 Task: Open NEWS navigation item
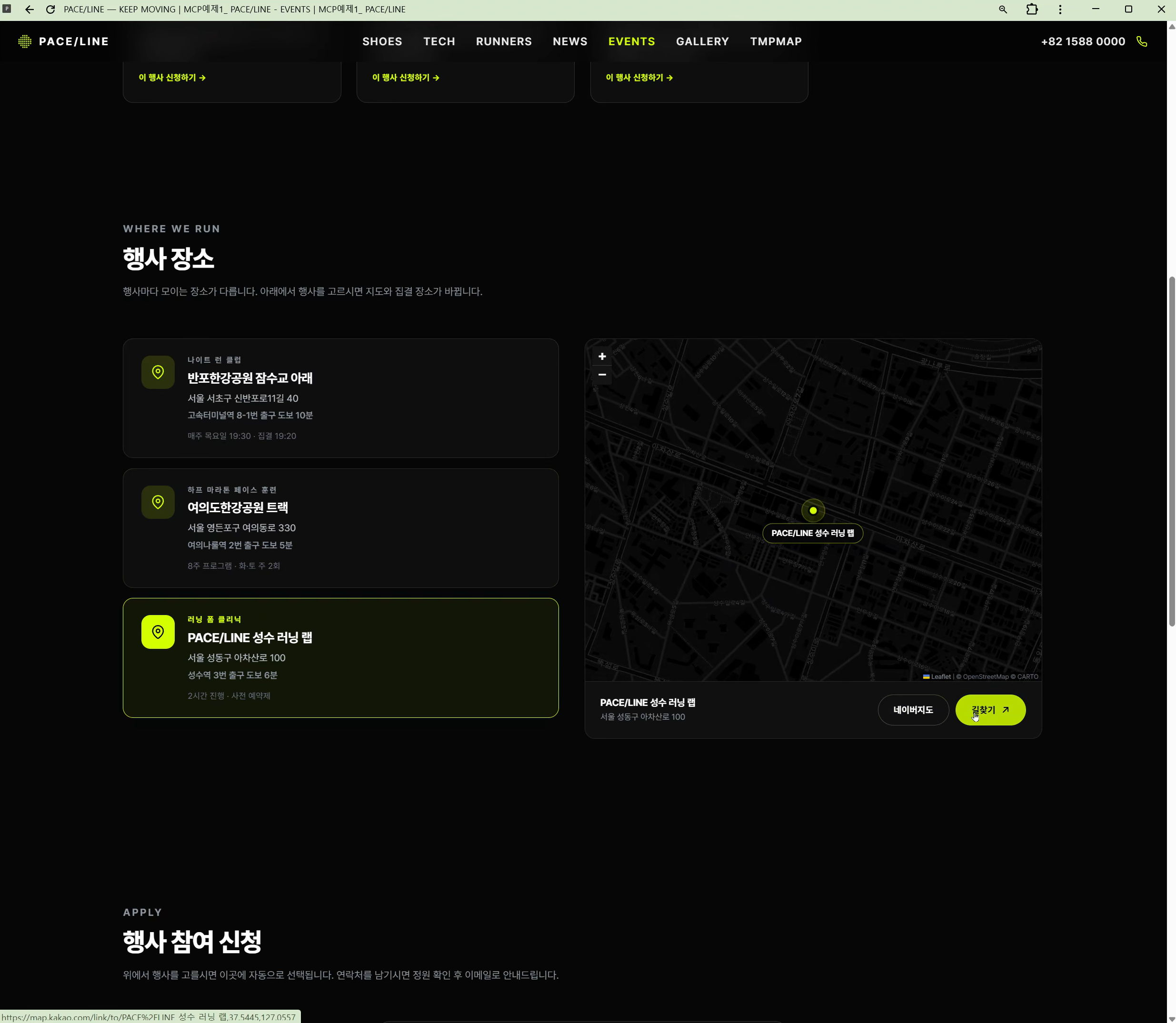[570, 41]
